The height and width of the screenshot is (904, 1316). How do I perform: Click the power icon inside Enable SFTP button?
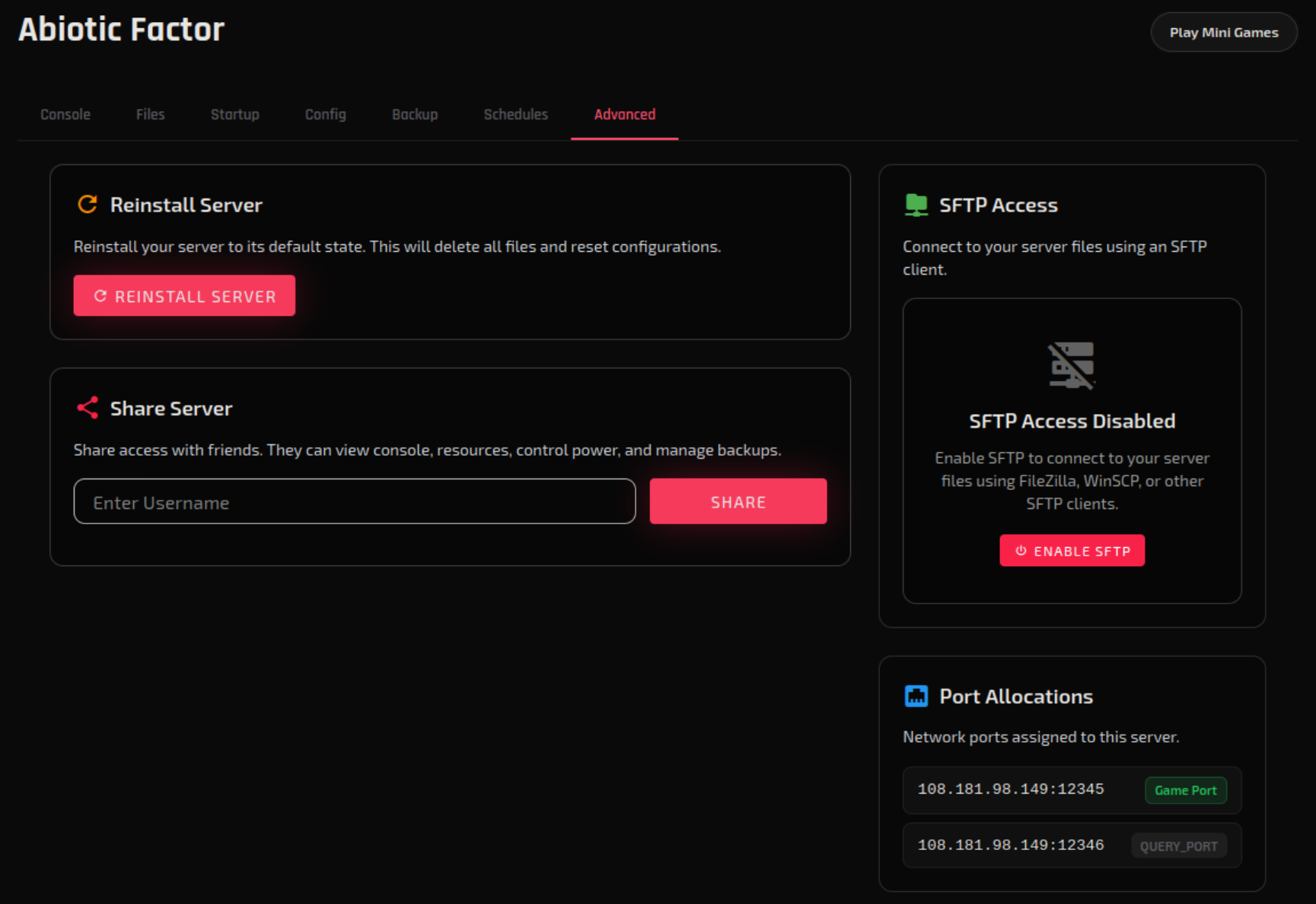1021,550
